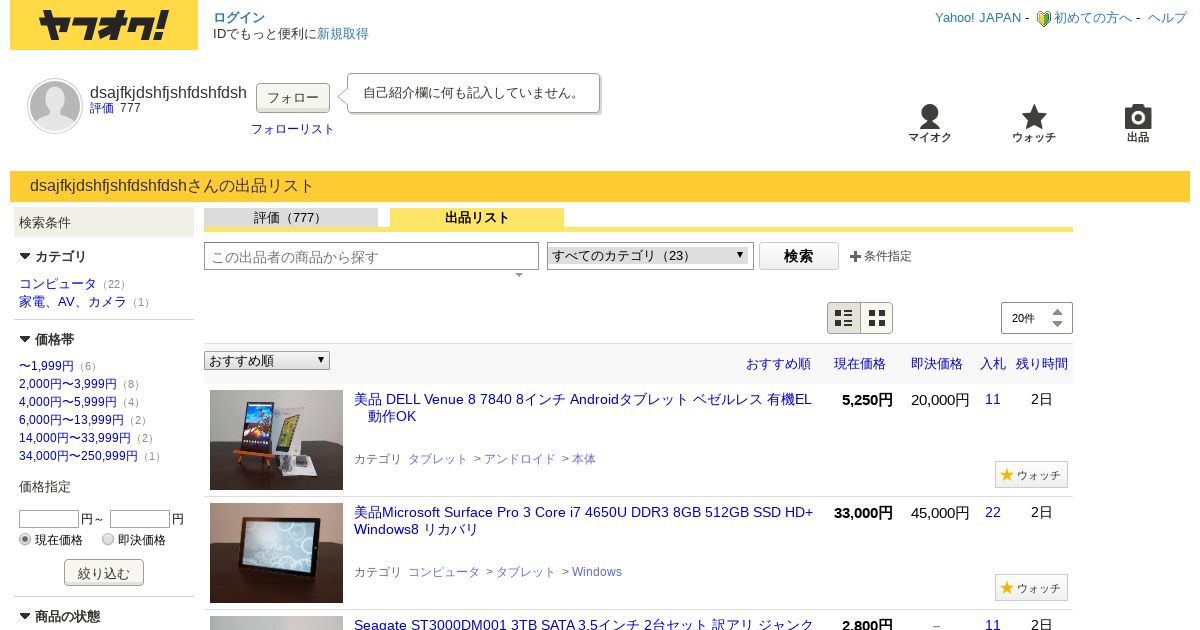The image size is (1200, 630).
Task: Select the 現在価格 radio button
Action: click(x=25, y=539)
